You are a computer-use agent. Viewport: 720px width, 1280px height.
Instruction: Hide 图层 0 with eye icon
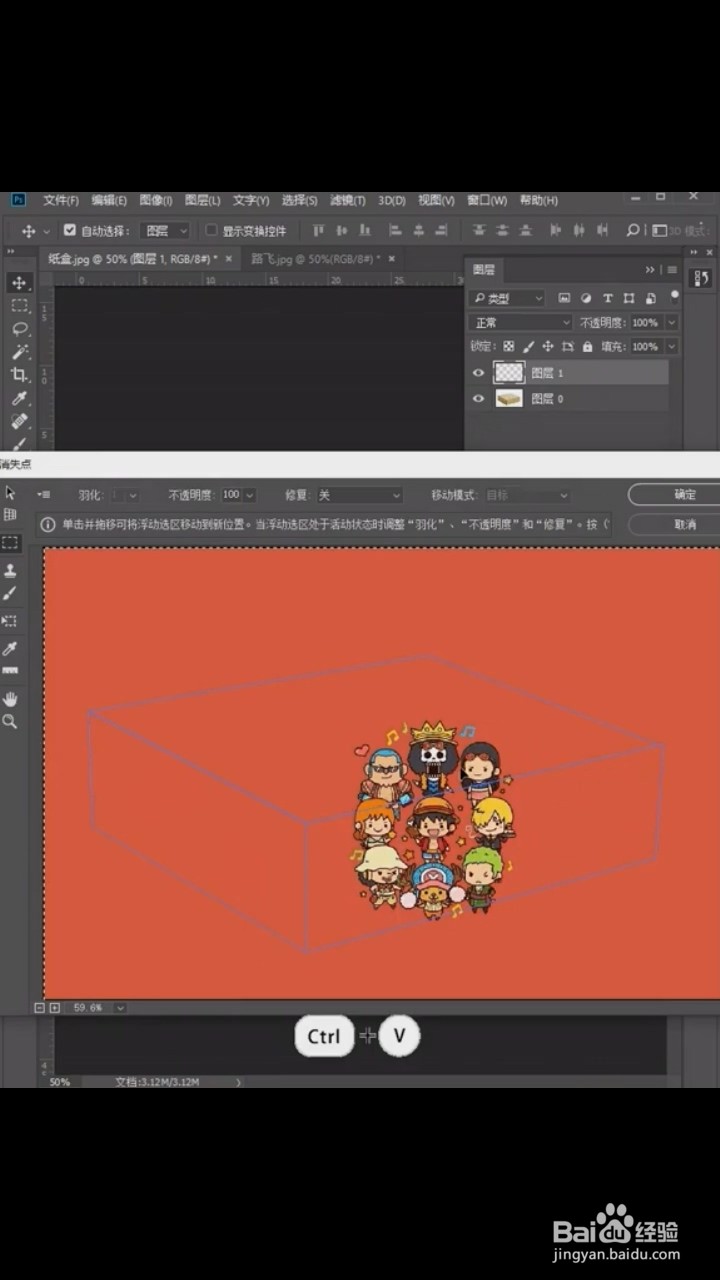pyautogui.click(x=478, y=398)
